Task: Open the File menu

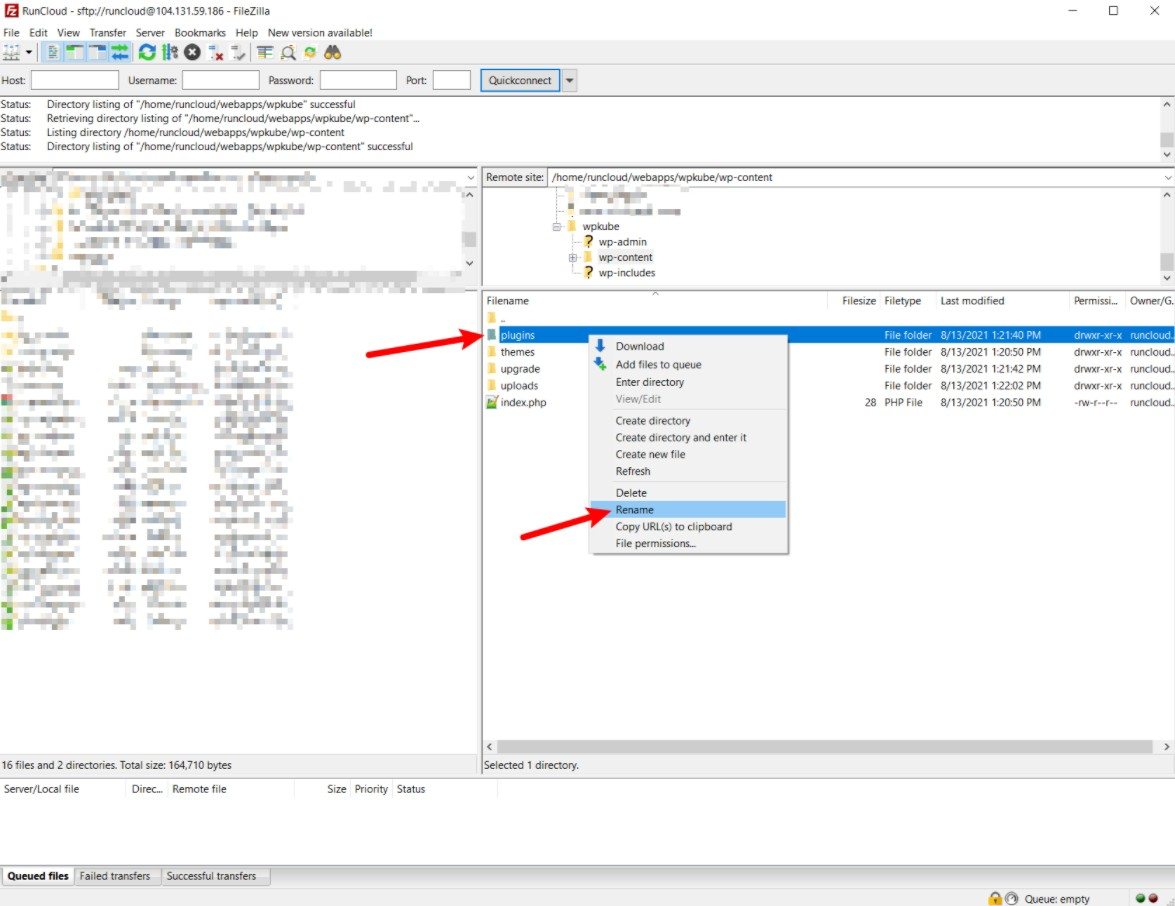Action: click(11, 33)
